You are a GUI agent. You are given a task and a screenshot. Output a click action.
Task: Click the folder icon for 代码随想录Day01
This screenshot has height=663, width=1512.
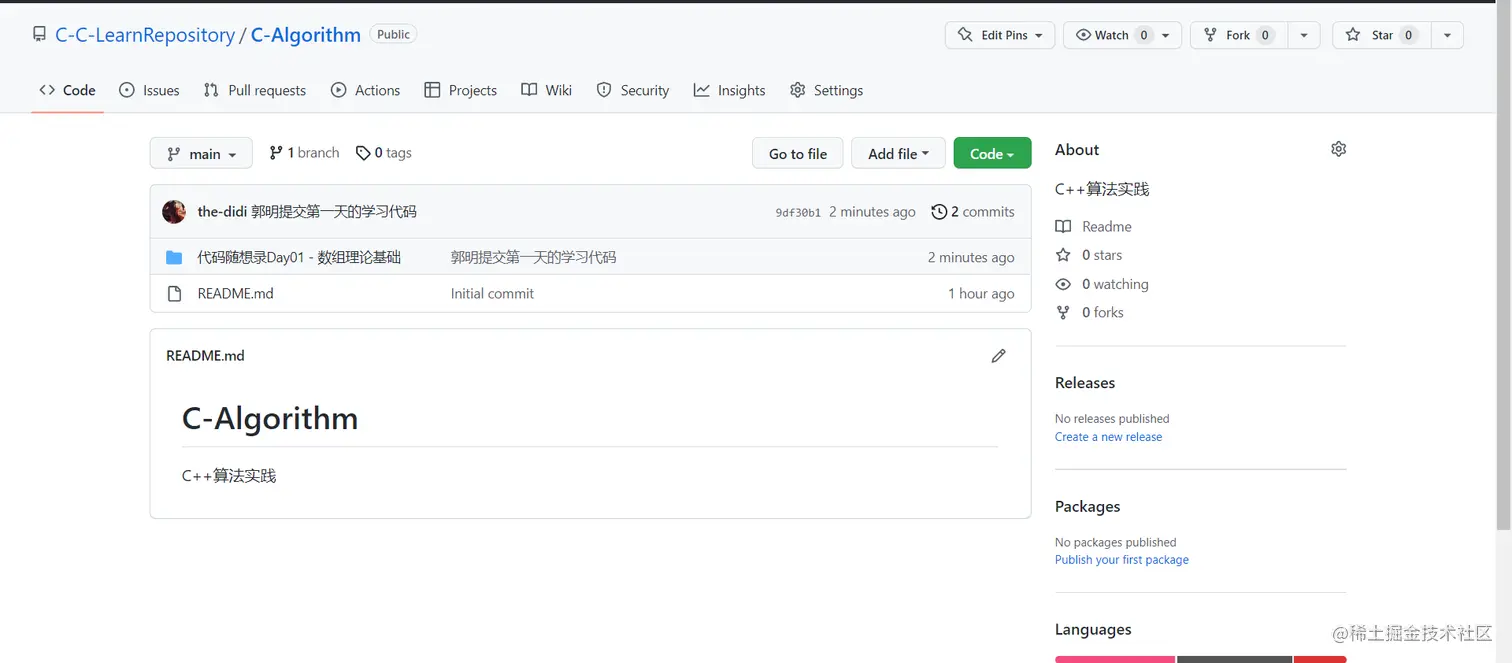(174, 258)
